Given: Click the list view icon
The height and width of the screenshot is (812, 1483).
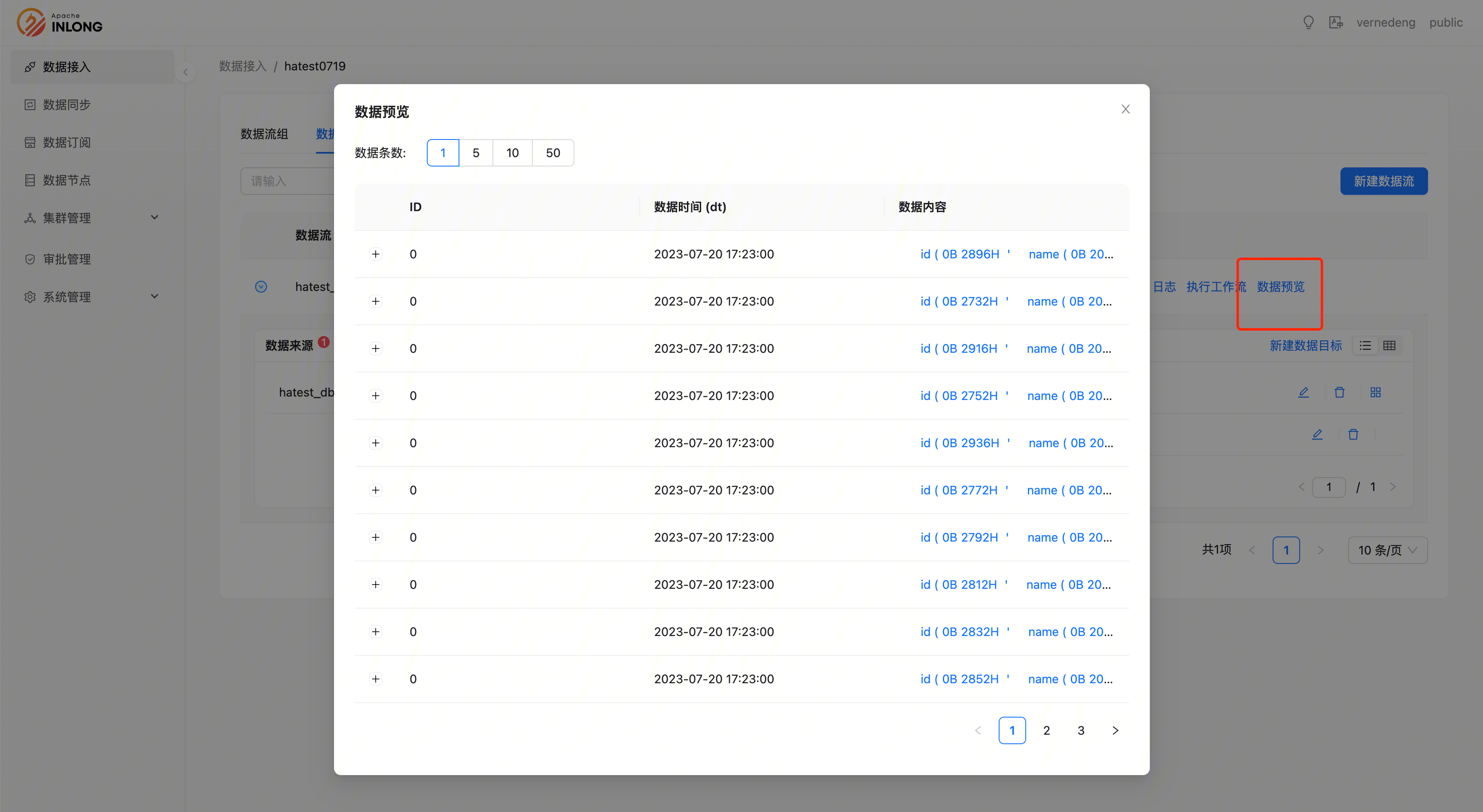Looking at the screenshot, I should pos(1365,345).
